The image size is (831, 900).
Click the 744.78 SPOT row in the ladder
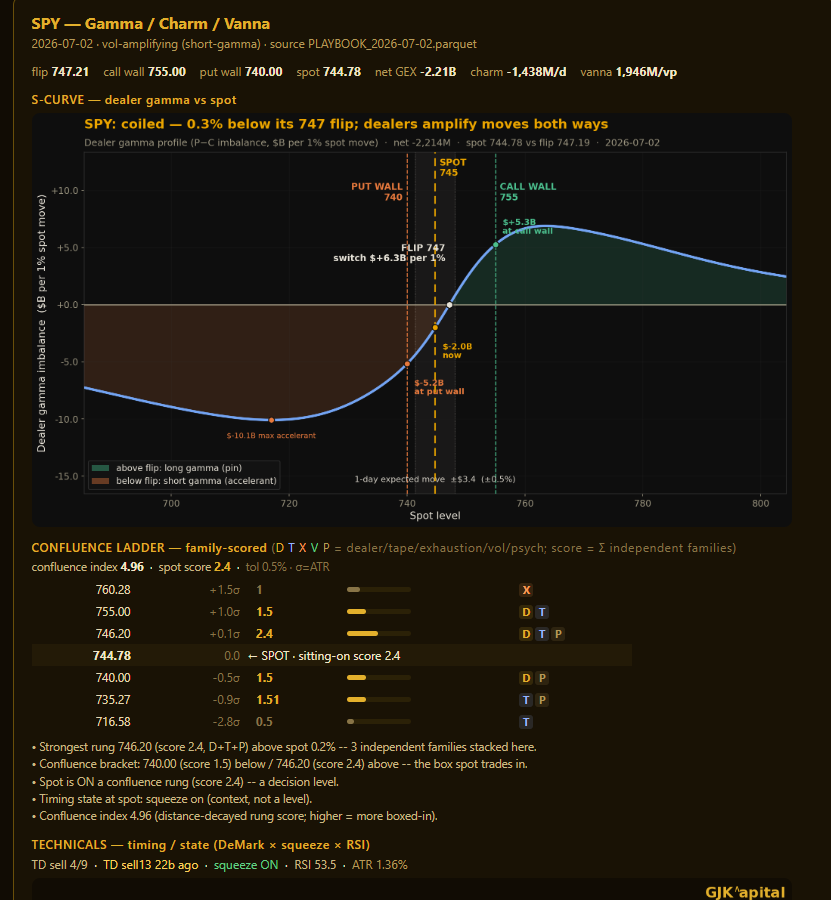332,655
